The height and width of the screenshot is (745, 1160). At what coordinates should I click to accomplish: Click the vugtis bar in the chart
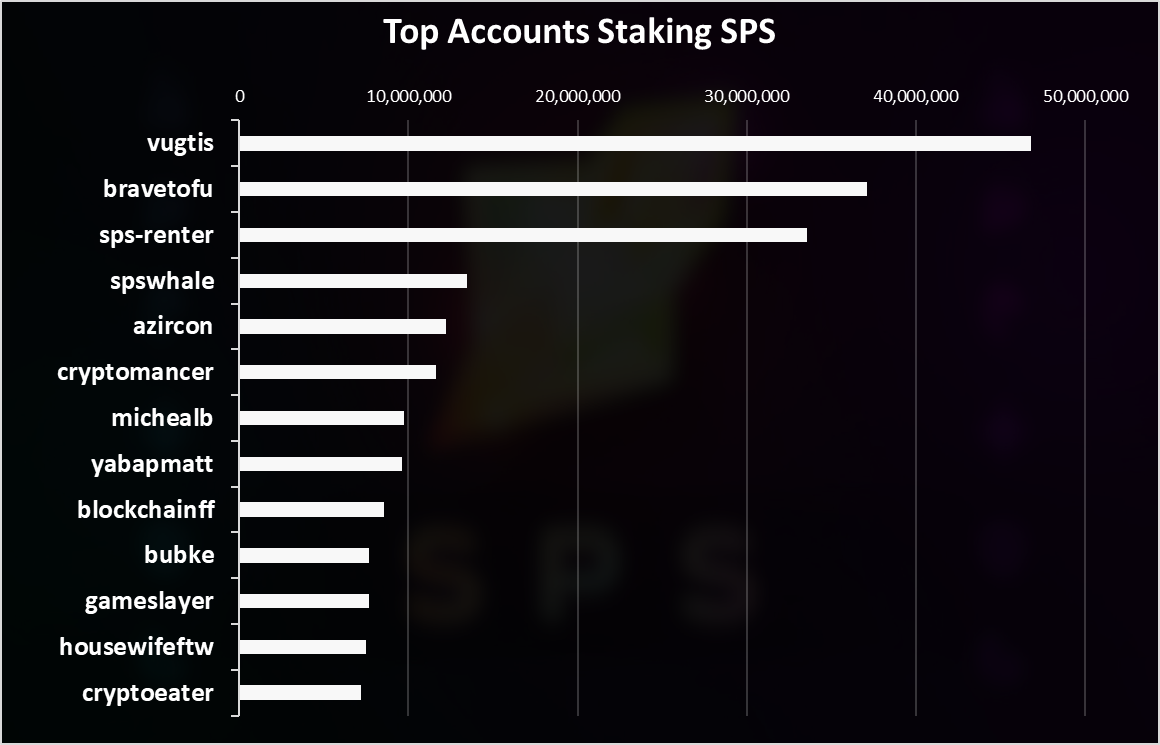point(635,144)
